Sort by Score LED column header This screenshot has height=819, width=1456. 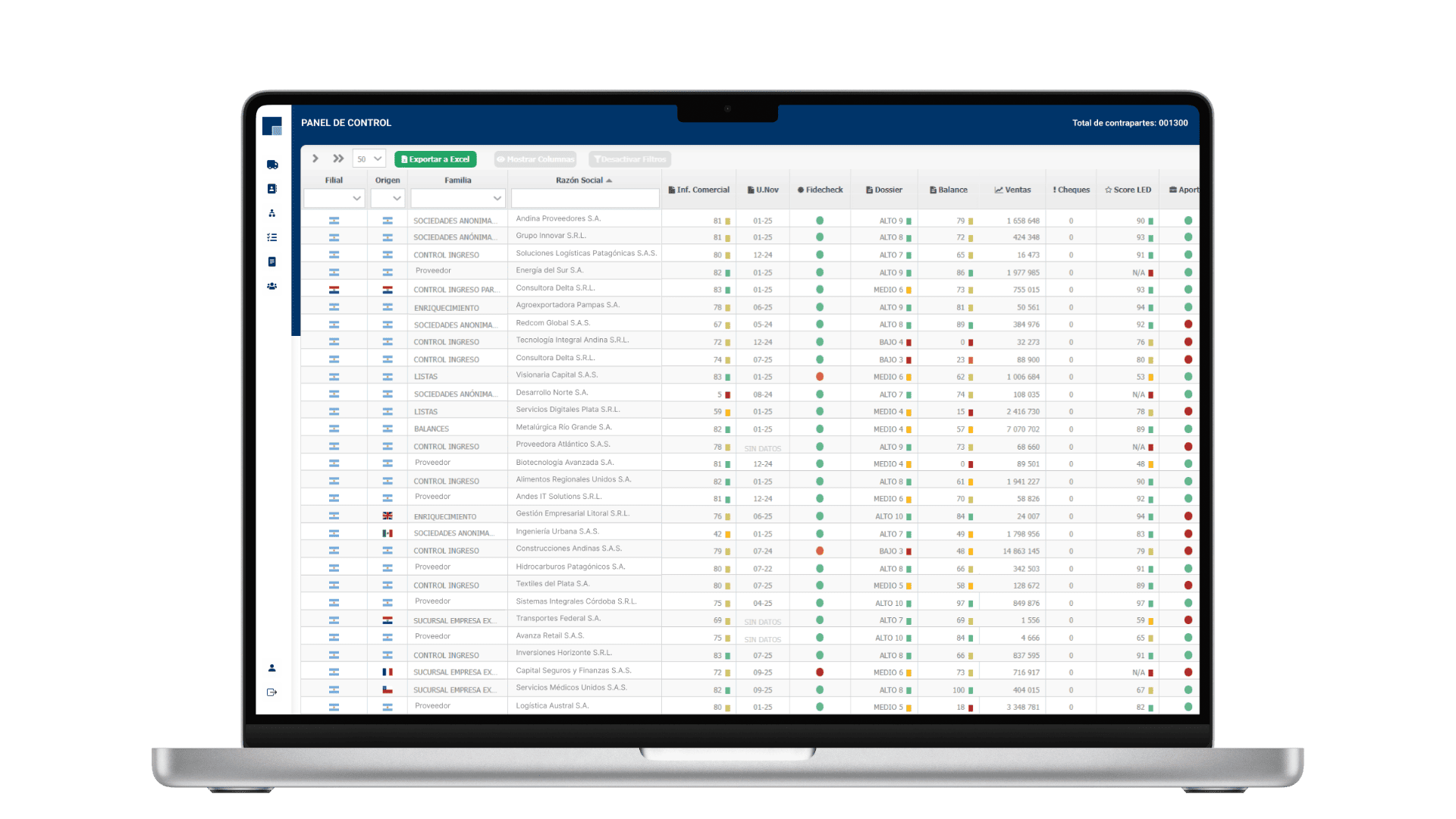(x=1128, y=190)
